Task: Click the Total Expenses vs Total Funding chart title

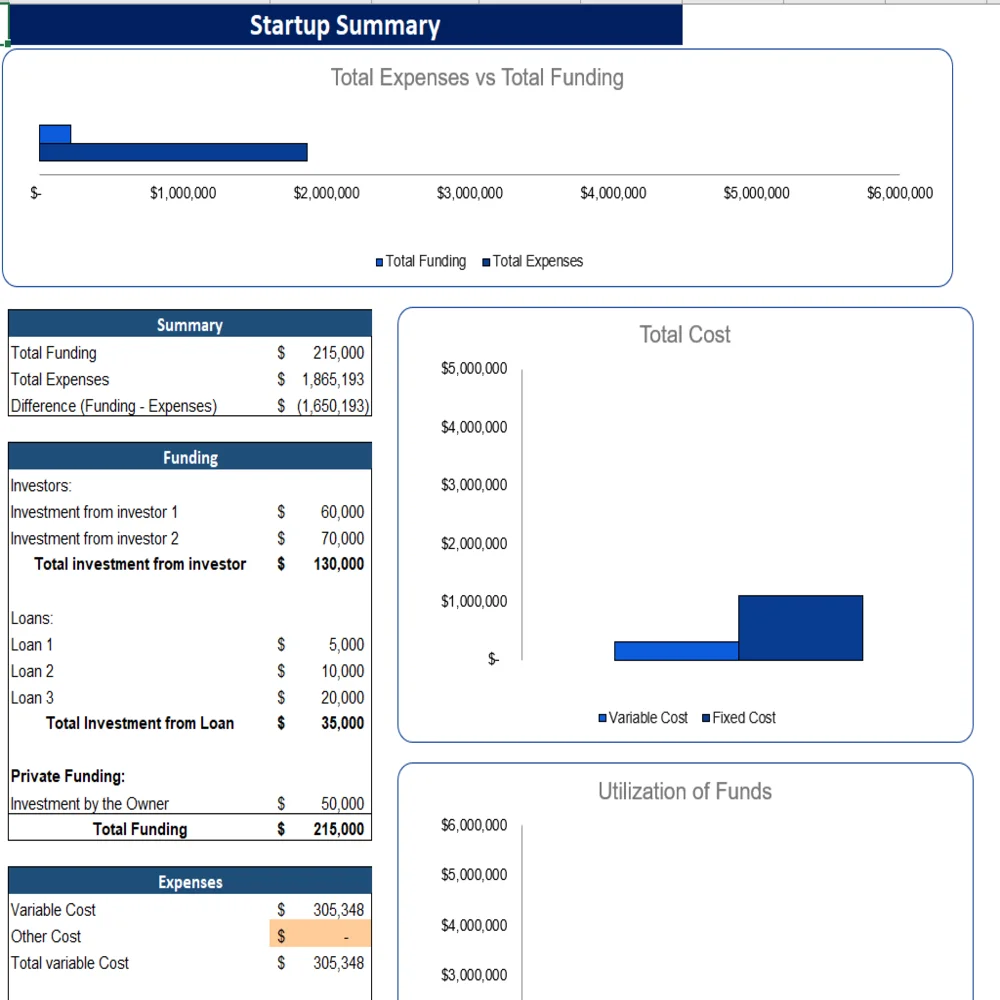Action: [x=477, y=77]
